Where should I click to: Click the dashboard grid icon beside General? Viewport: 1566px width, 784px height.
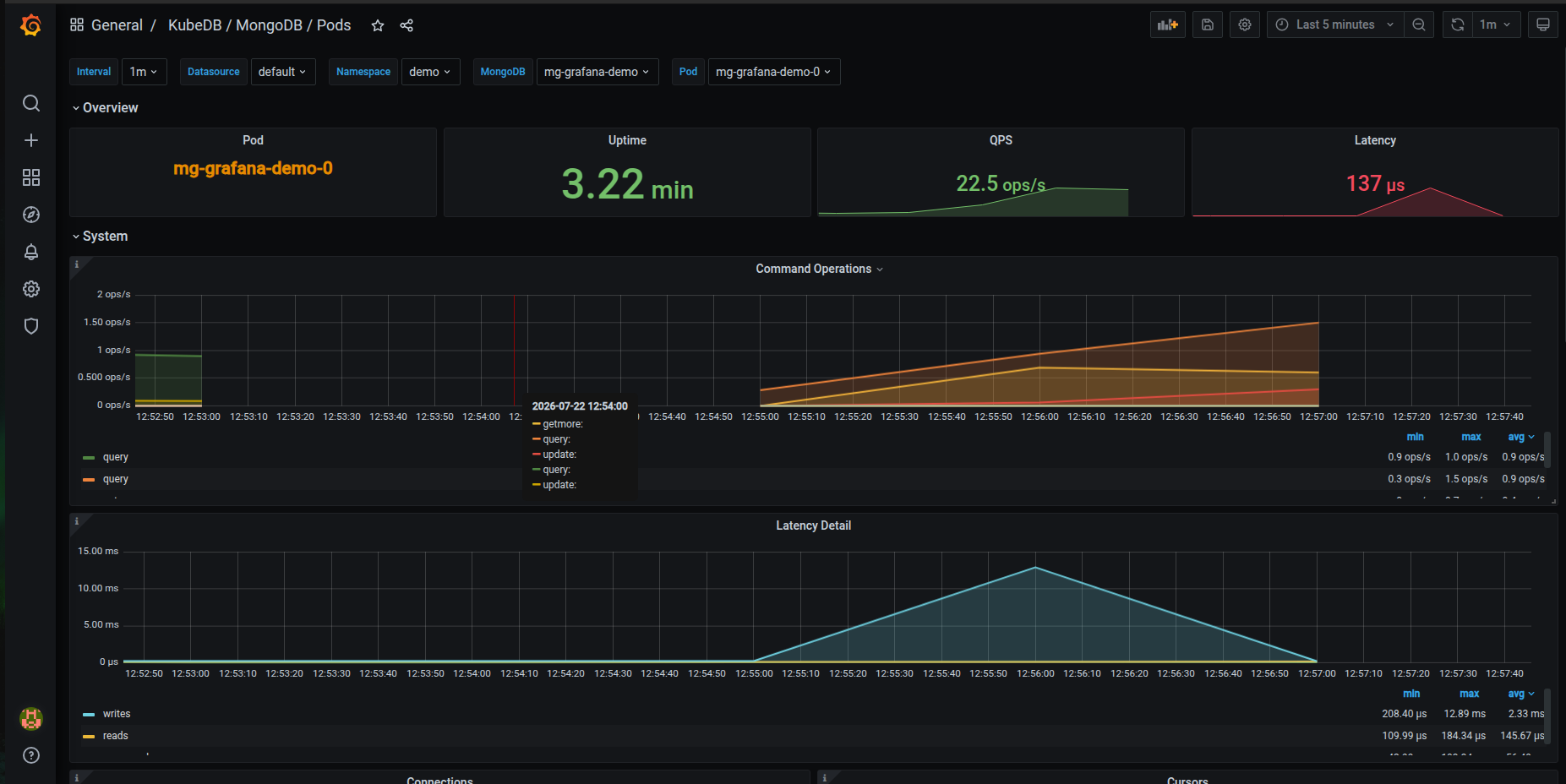[x=77, y=25]
